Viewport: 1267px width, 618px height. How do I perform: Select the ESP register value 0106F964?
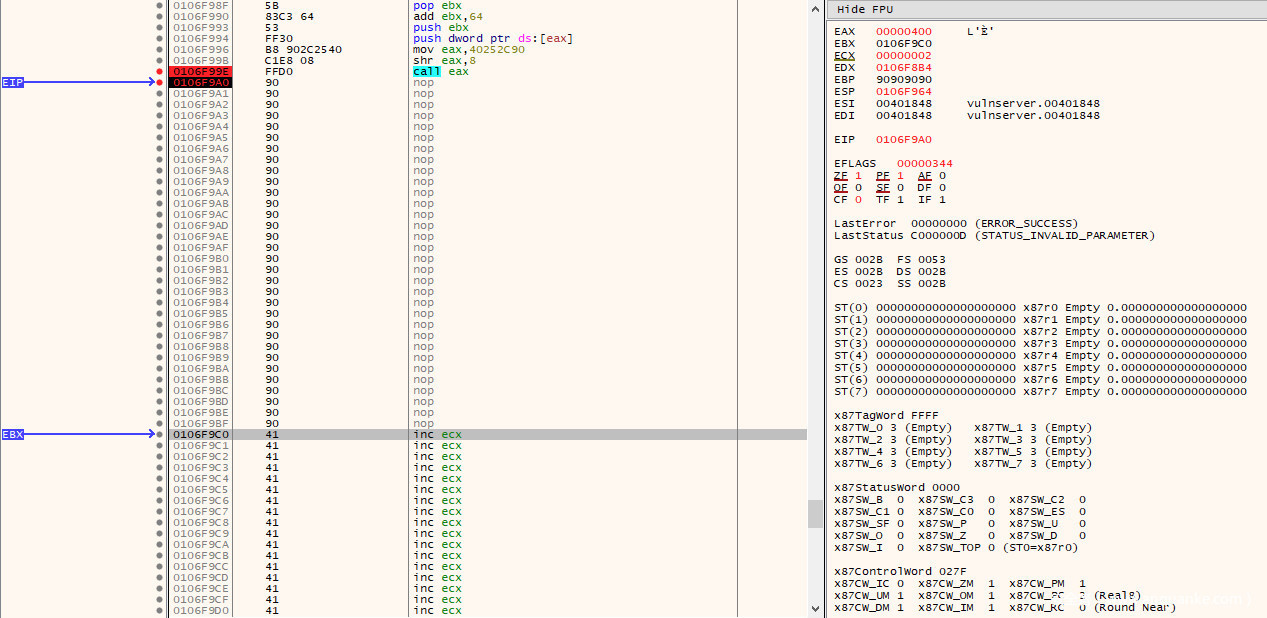(903, 91)
